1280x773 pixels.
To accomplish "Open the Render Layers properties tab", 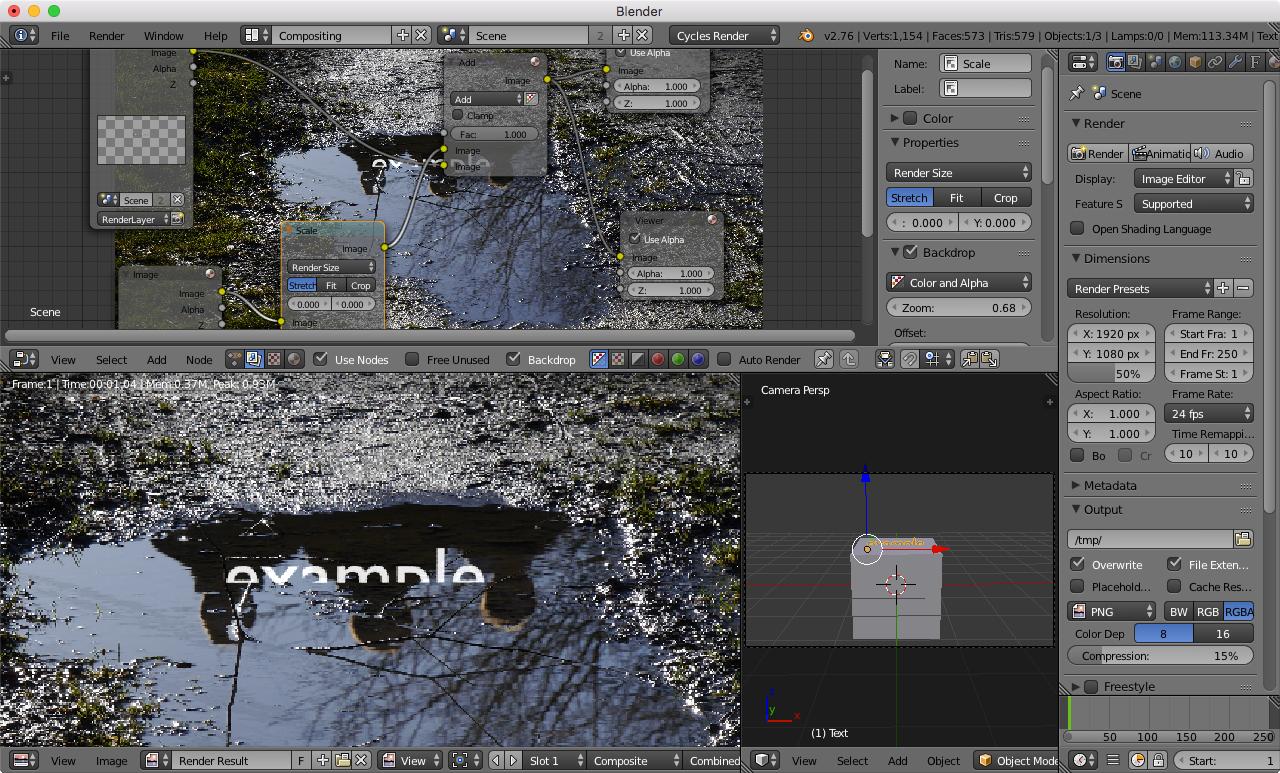I will (x=1135, y=62).
